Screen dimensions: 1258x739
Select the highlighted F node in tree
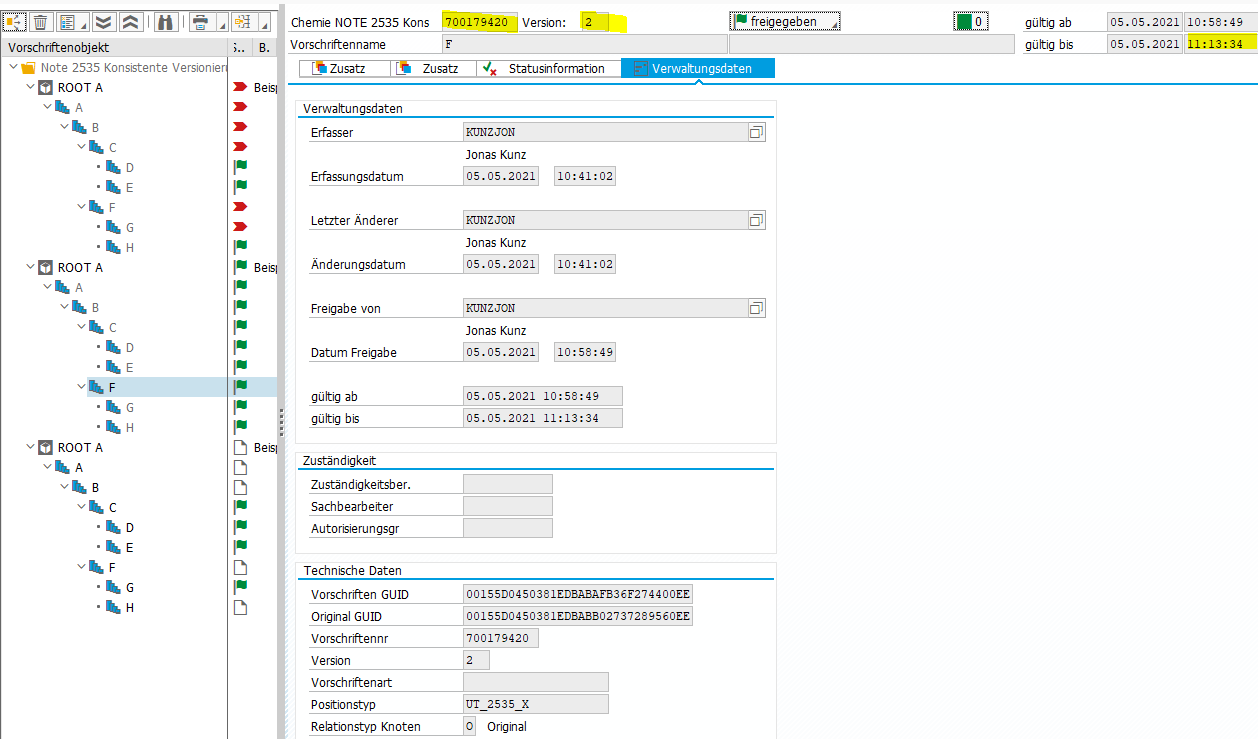point(112,387)
